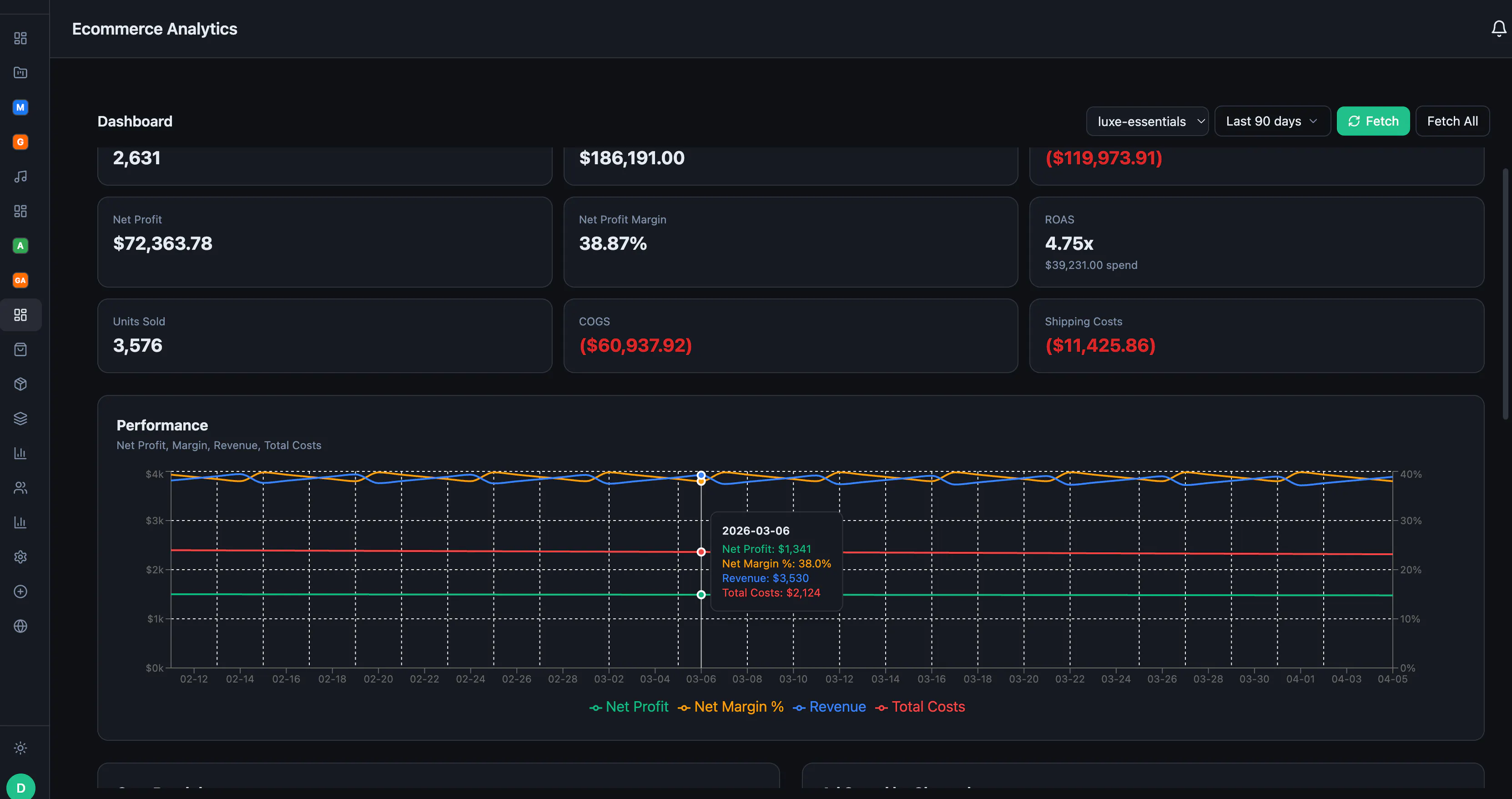
Task: Click the Units Sold value 3,576
Action: (x=137, y=346)
